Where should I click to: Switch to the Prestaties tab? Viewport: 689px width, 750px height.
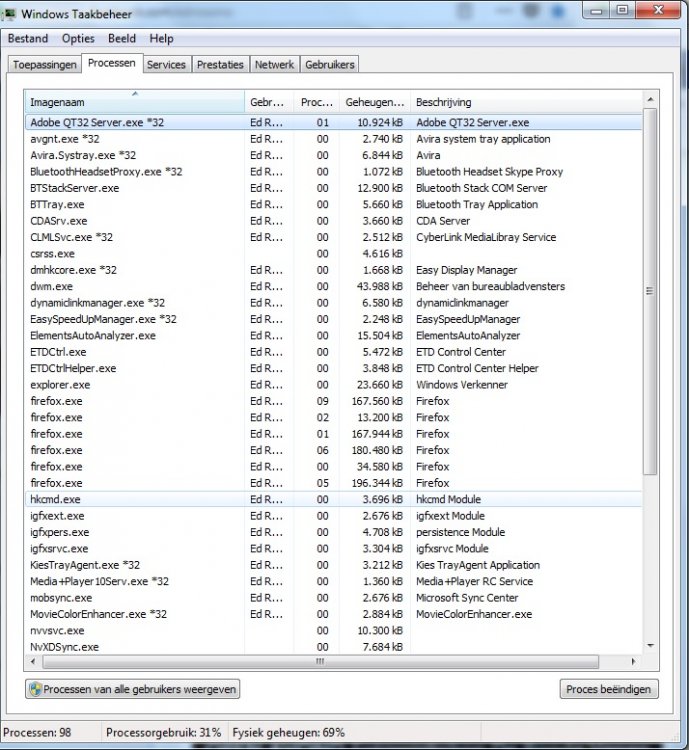point(220,64)
